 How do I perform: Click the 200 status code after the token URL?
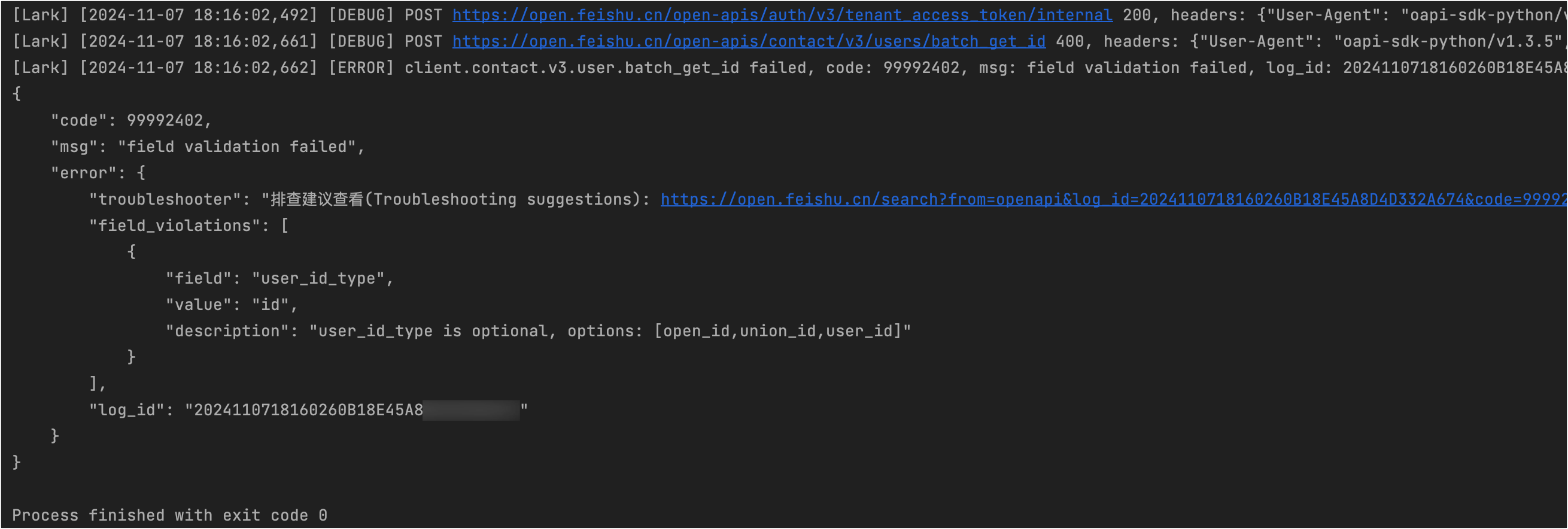1137,15
